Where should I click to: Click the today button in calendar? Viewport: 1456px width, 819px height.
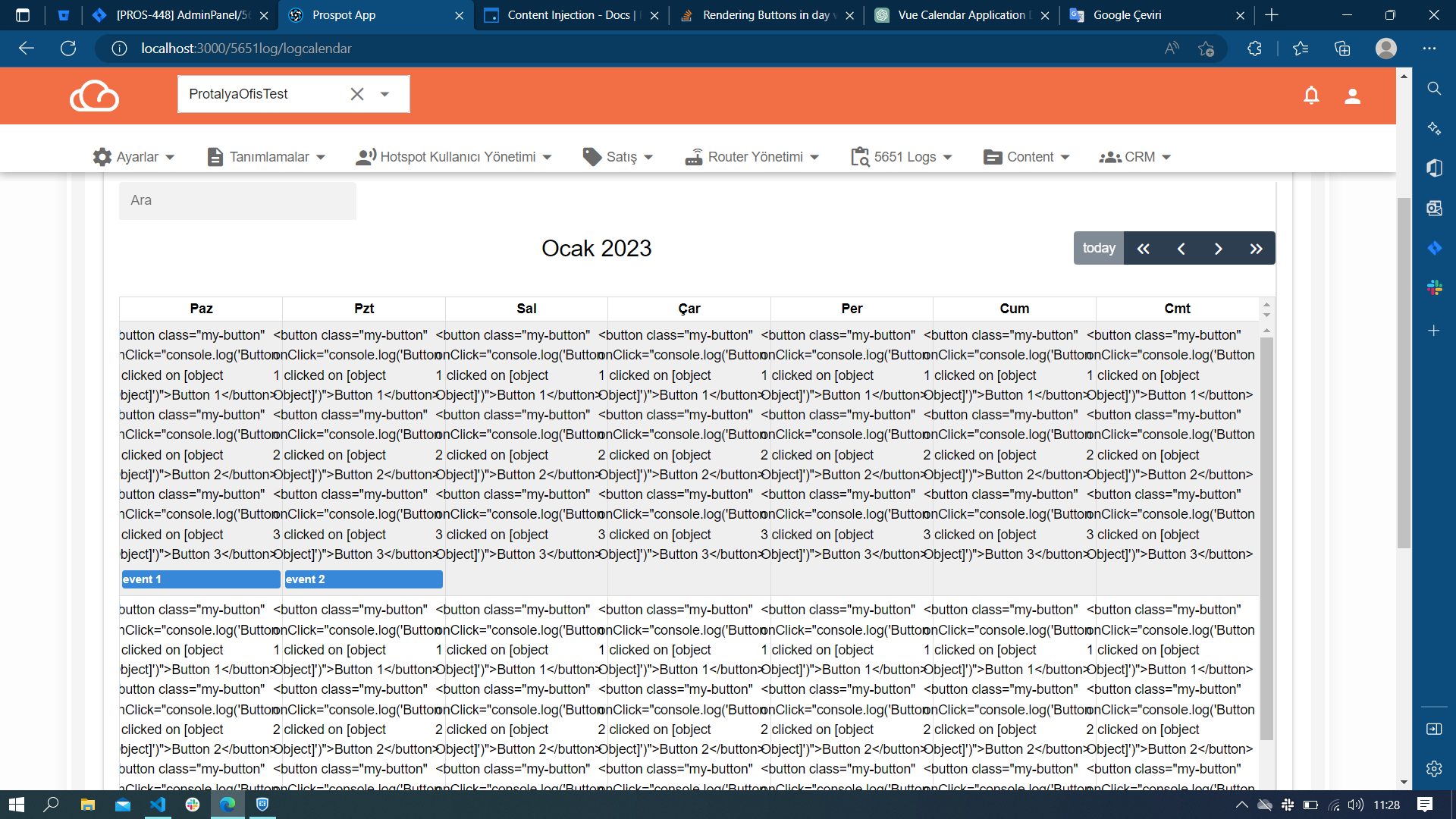1098,248
